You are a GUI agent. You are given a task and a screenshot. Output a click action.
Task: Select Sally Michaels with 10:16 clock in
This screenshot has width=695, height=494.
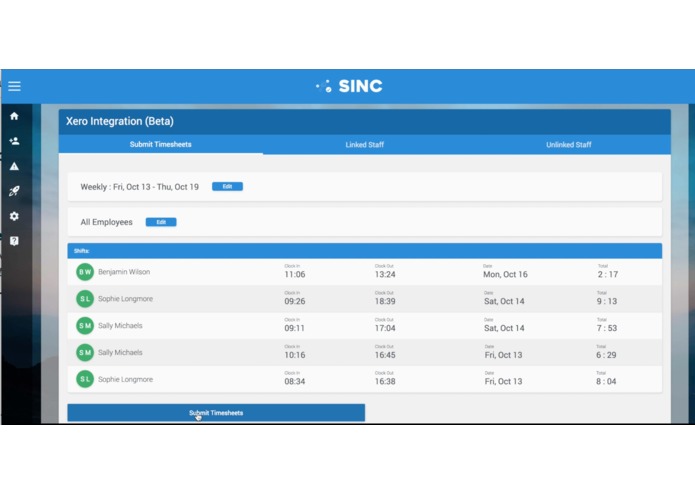pos(120,353)
